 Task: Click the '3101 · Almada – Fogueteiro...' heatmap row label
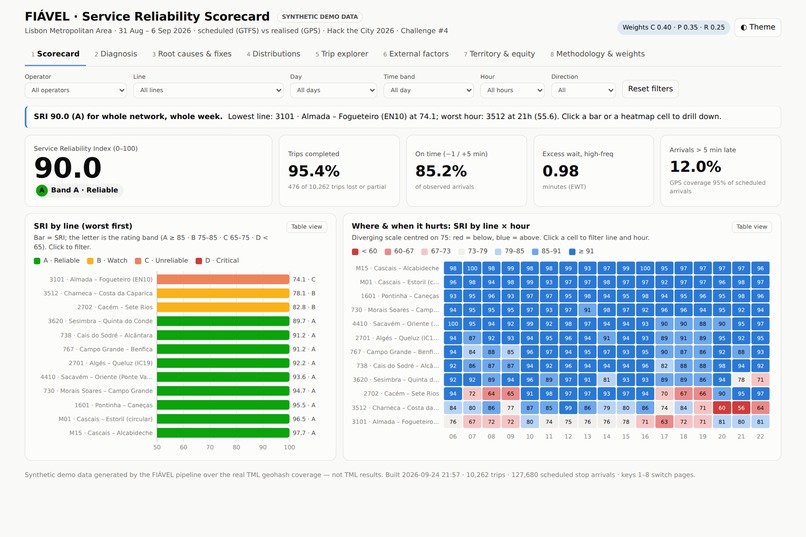395,422
